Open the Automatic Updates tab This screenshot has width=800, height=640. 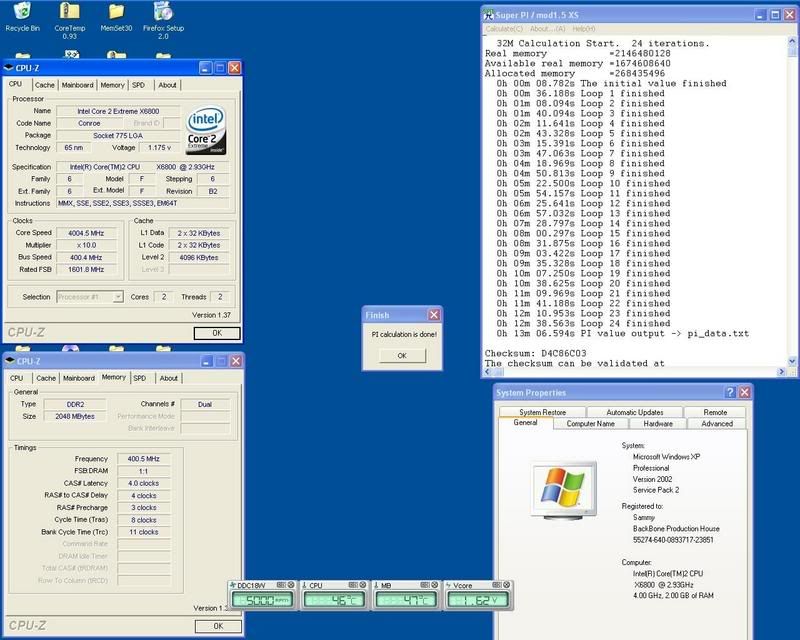[635, 412]
